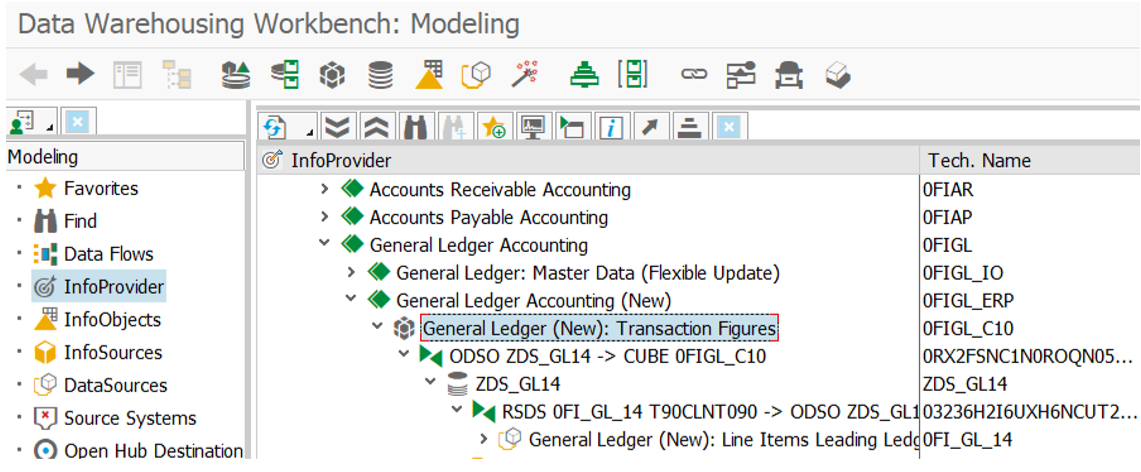The image size is (1141, 472).
Task: Open Data Flows in Modeling menu
Action: (x=108, y=255)
